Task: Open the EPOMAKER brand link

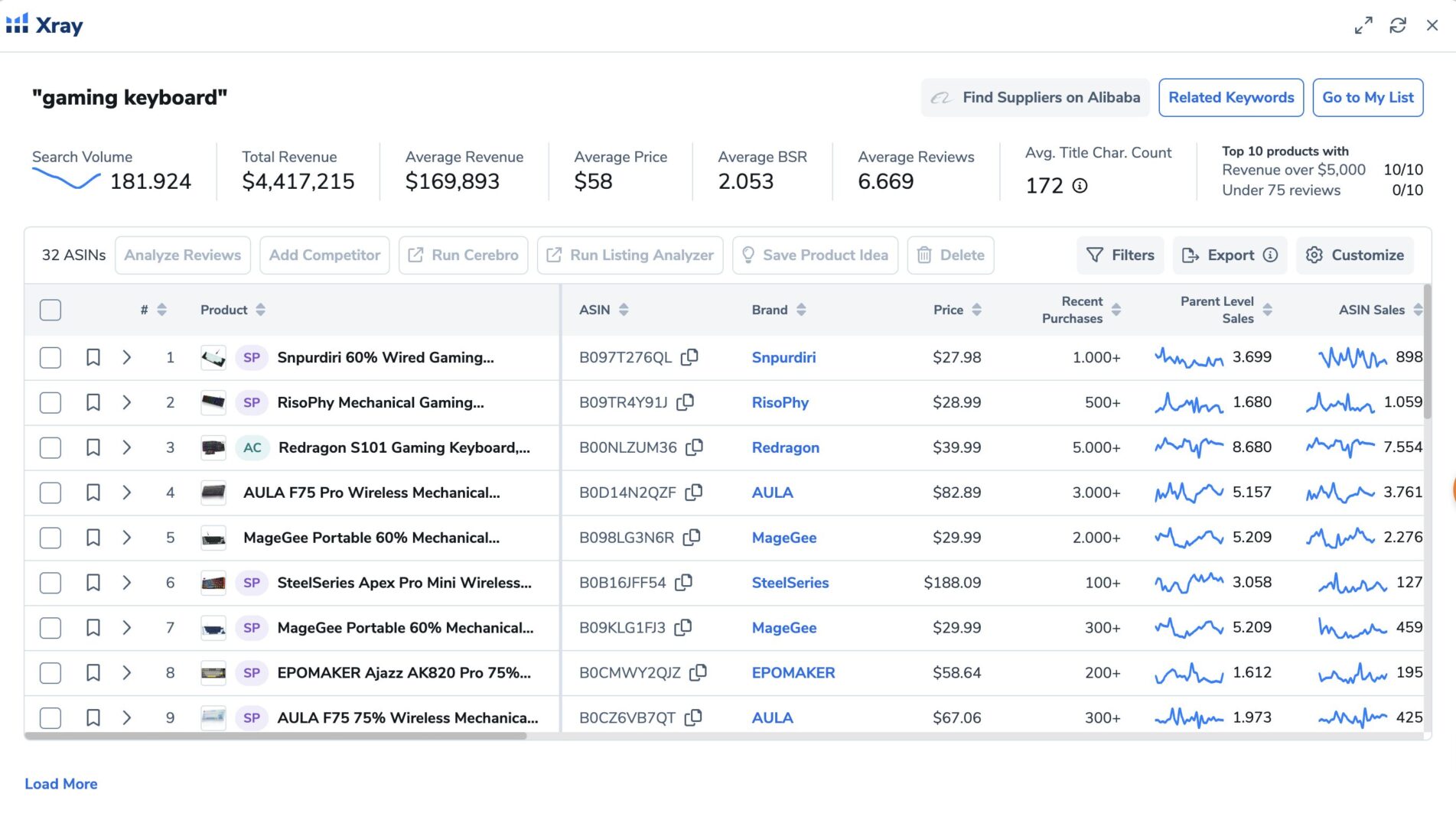Action: pyautogui.click(x=793, y=673)
